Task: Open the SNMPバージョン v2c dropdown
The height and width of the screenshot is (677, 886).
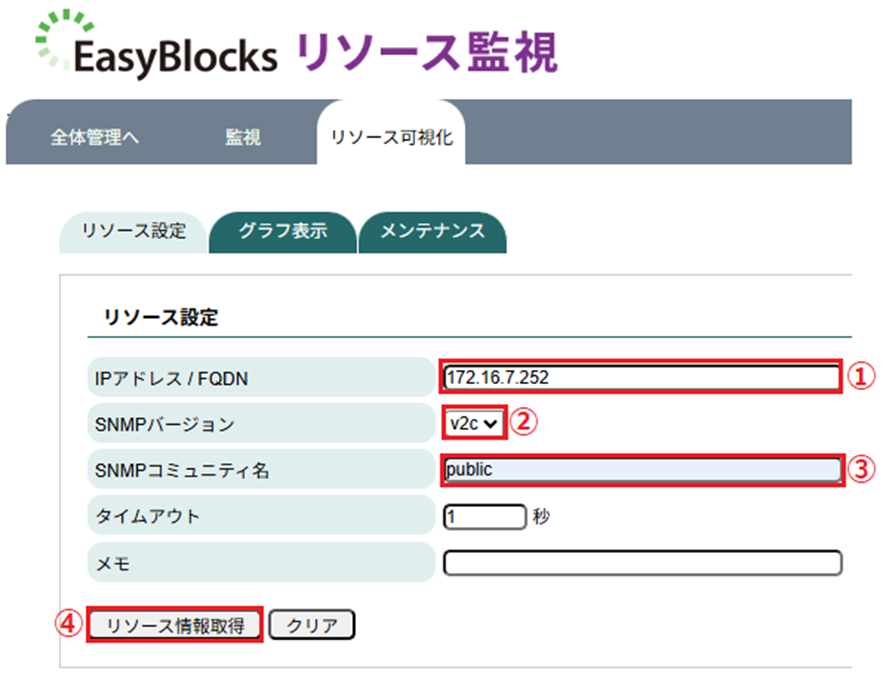Action: tap(473, 423)
